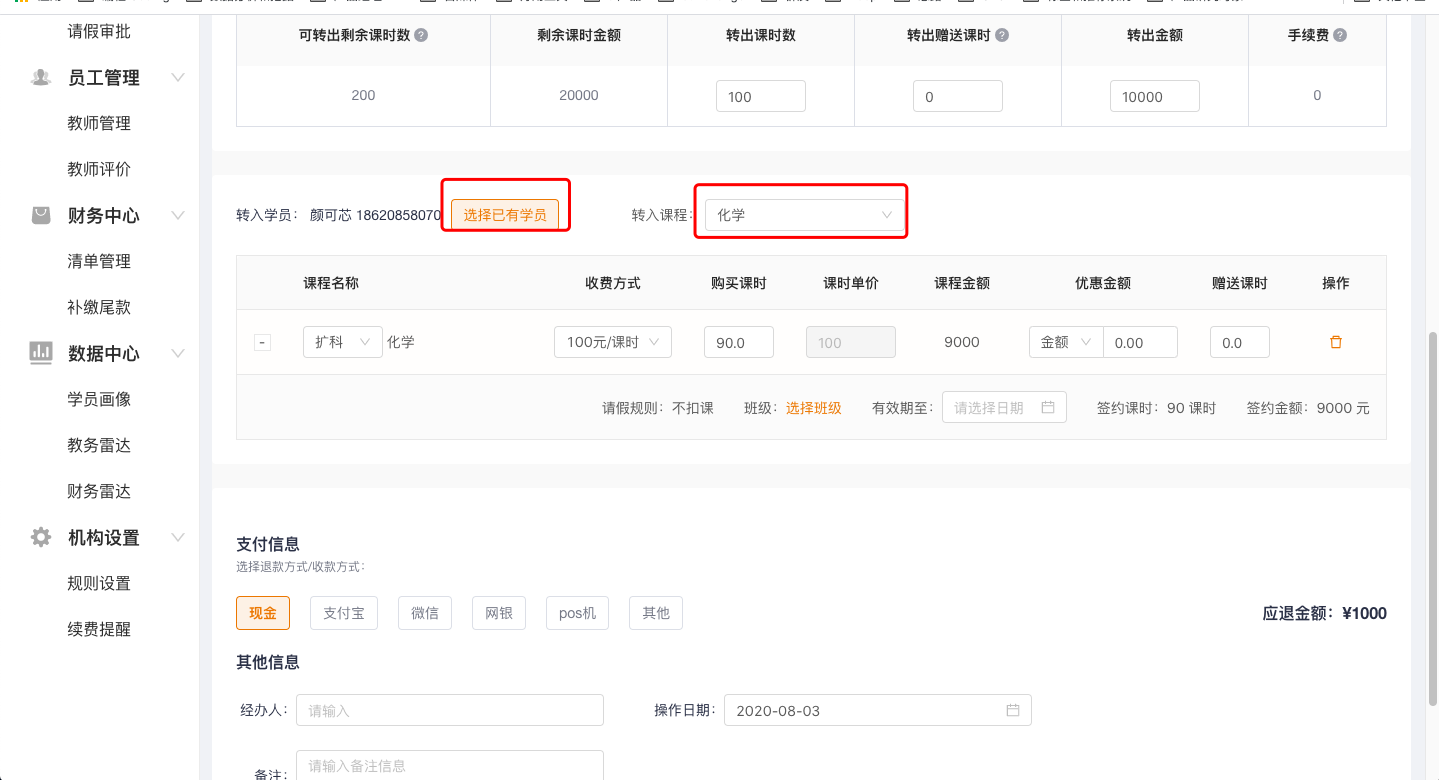Viewport: 1439px width, 780px height.
Task: Click the 选择班级 link
Action: 813,408
